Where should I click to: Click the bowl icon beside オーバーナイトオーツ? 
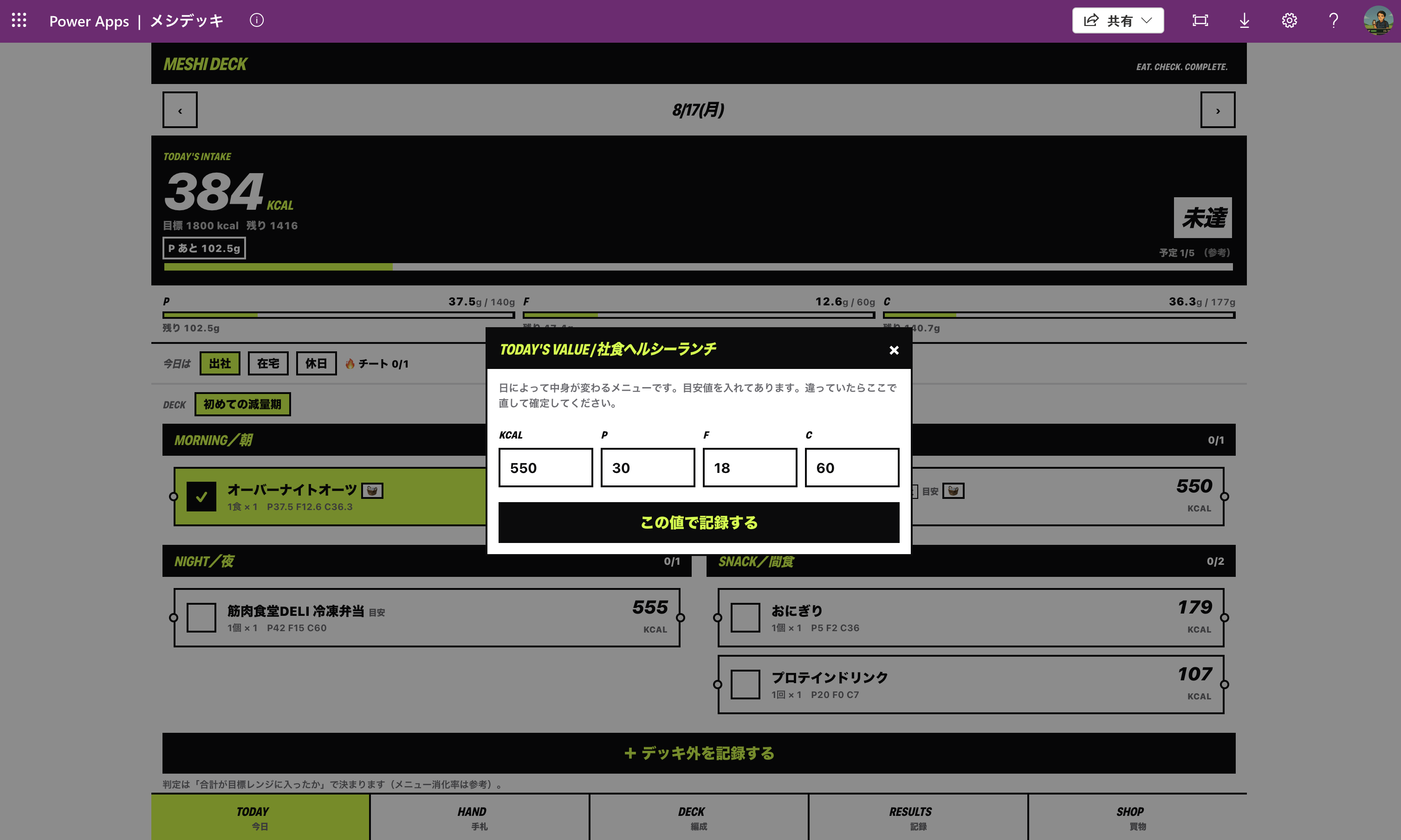tap(372, 491)
